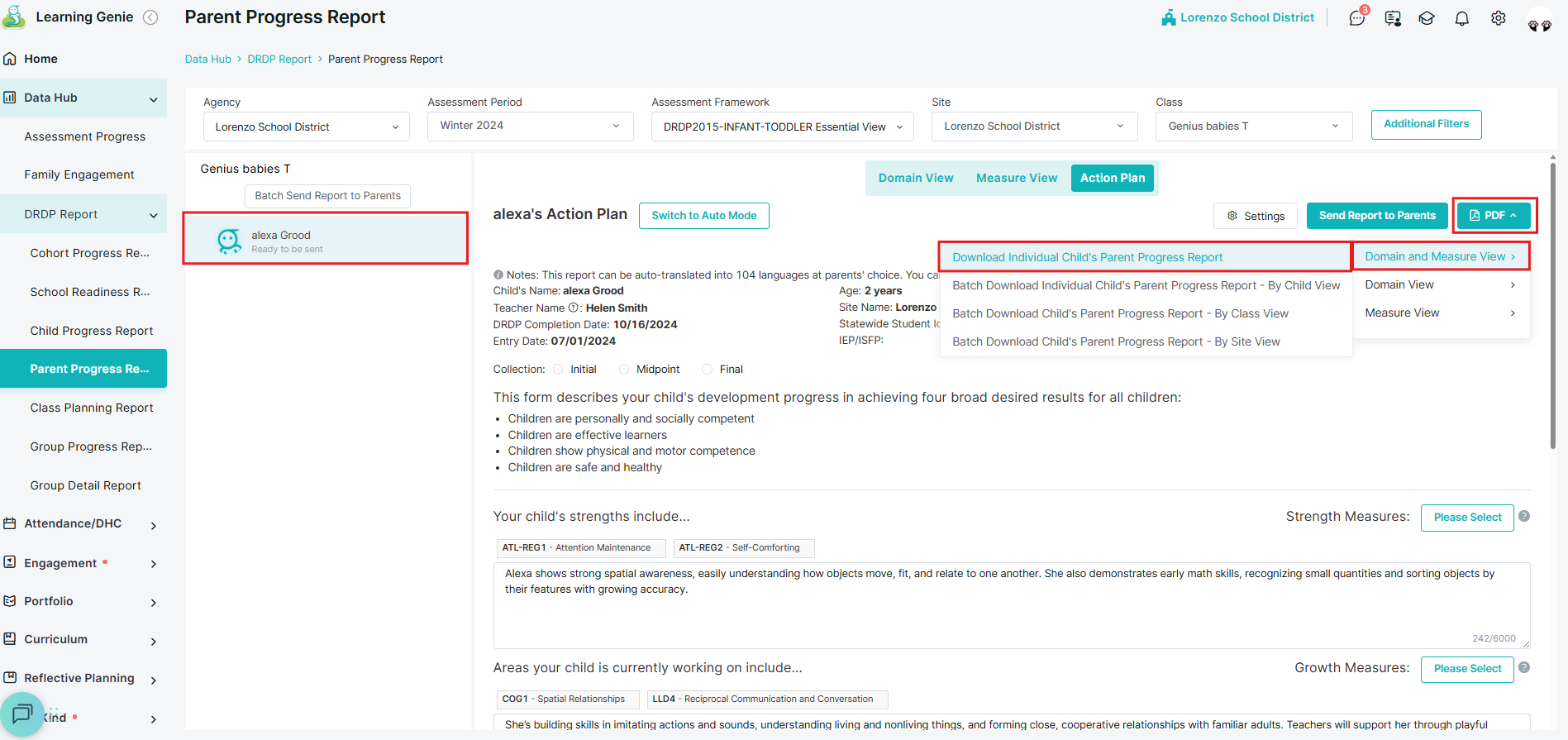1568x740 pixels.
Task: Click the Home house icon
Action: [10, 59]
